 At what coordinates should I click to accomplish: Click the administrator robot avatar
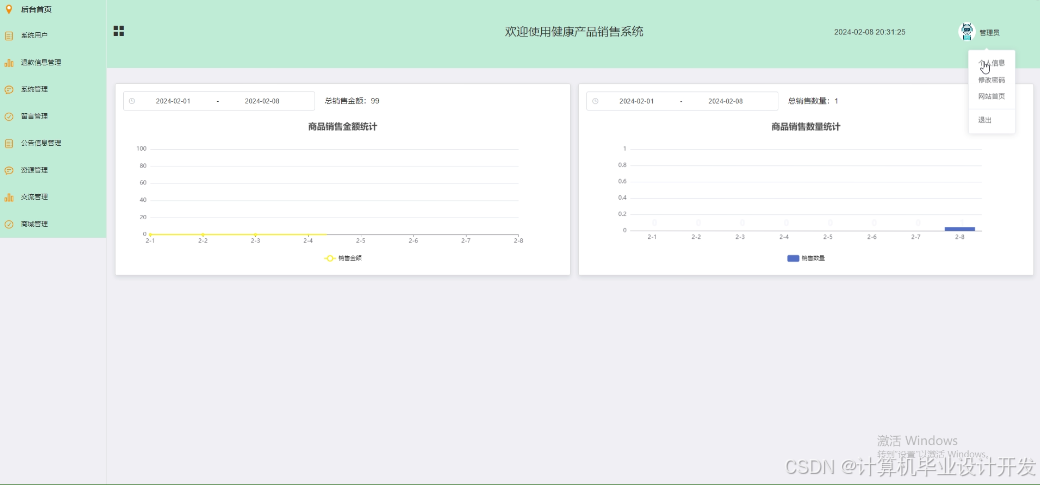point(966,31)
